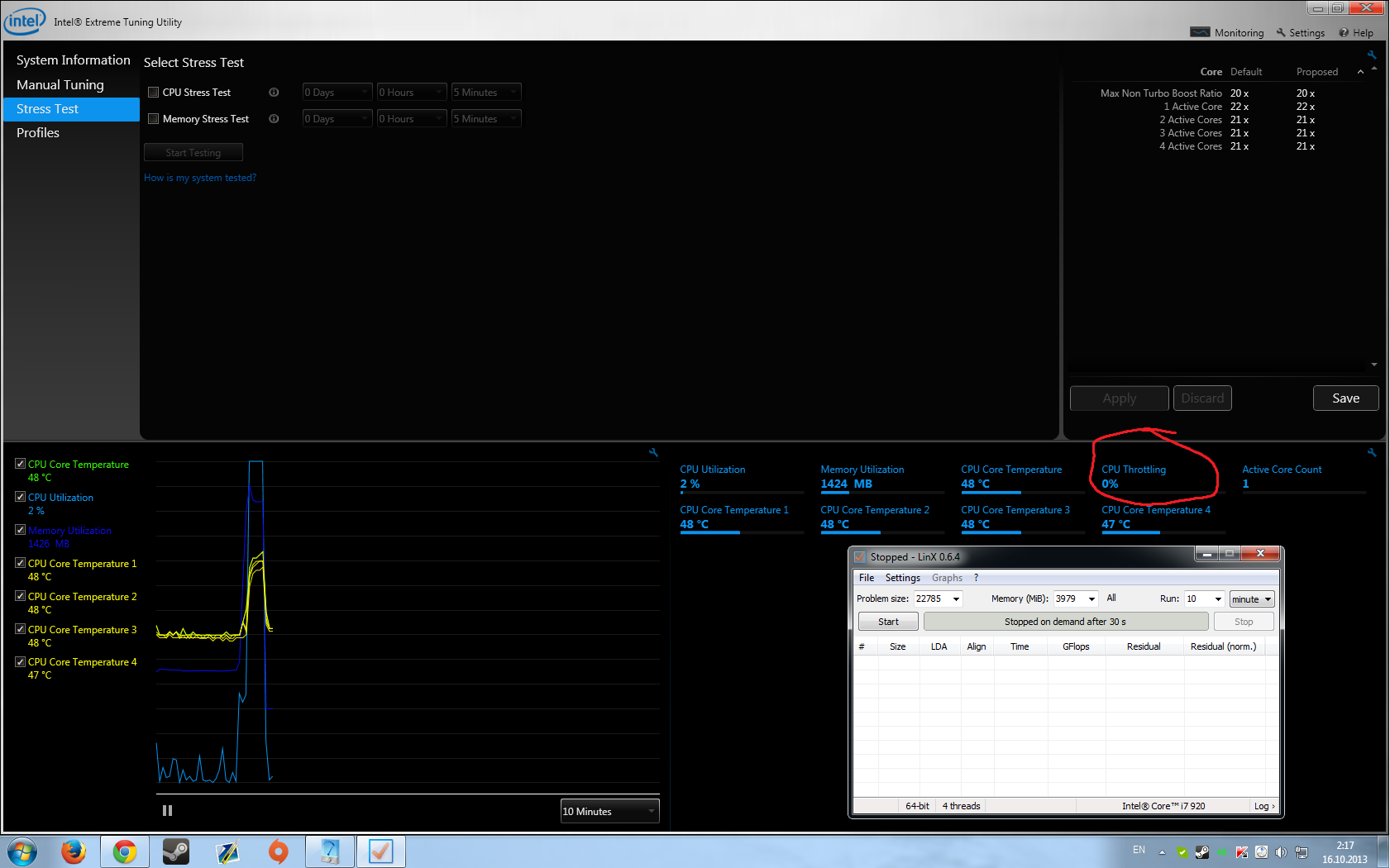This screenshot has height=868, width=1390.
Task: Go to System Information
Action: tap(74, 60)
